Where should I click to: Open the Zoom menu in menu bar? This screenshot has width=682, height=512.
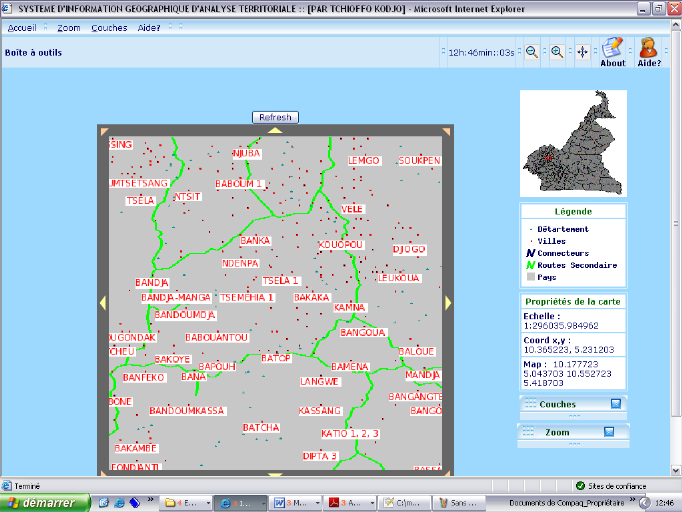coord(68,28)
